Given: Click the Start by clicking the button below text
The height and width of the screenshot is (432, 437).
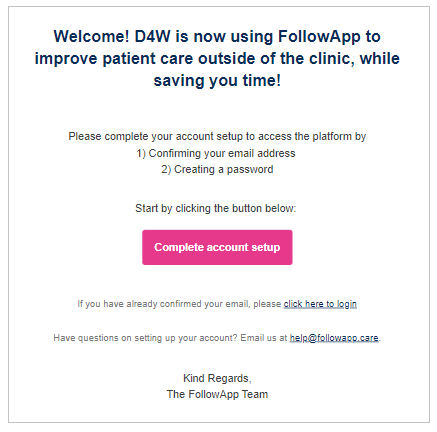Looking at the screenshot, I should pyautogui.click(x=215, y=208).
